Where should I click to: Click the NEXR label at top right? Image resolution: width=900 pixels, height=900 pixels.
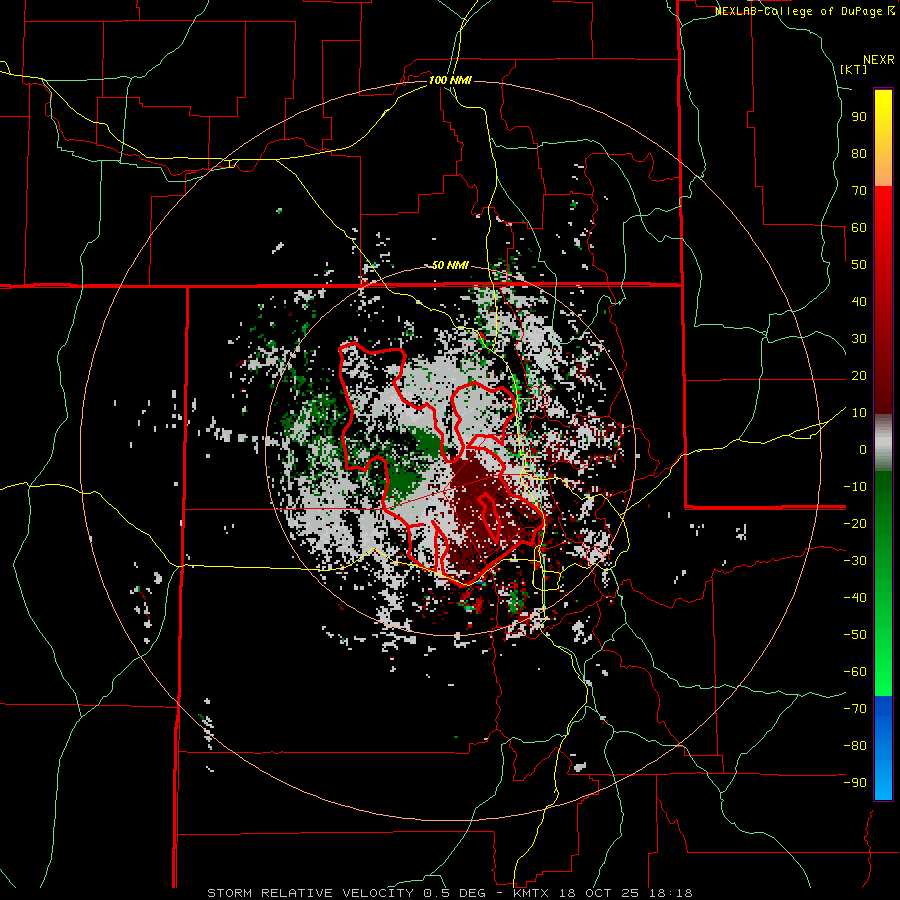(x=879, y=60)
